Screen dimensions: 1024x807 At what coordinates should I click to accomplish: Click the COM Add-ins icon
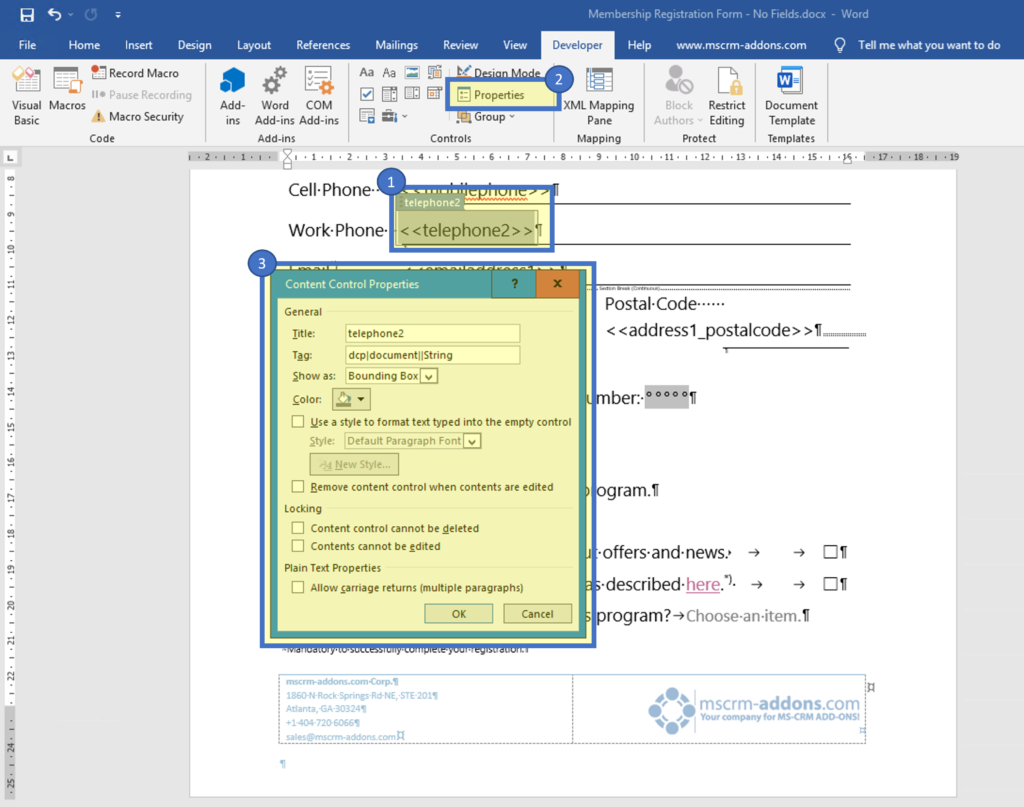click(x=319, y=95)
